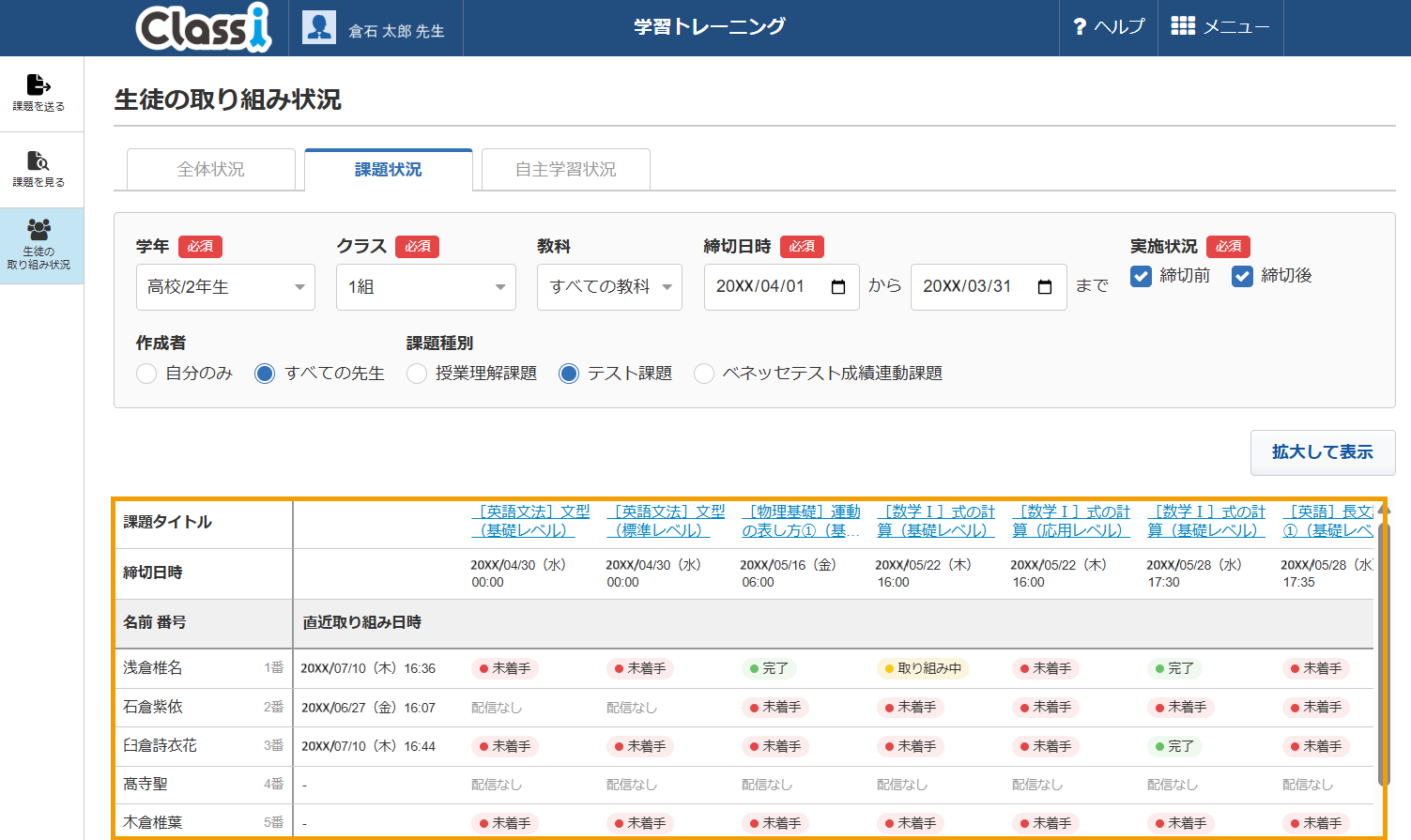Open calendar icon for start date 20XX/04/01
Image resolution: width=1411 pixels, height=840 pixels.
[838, 287]
